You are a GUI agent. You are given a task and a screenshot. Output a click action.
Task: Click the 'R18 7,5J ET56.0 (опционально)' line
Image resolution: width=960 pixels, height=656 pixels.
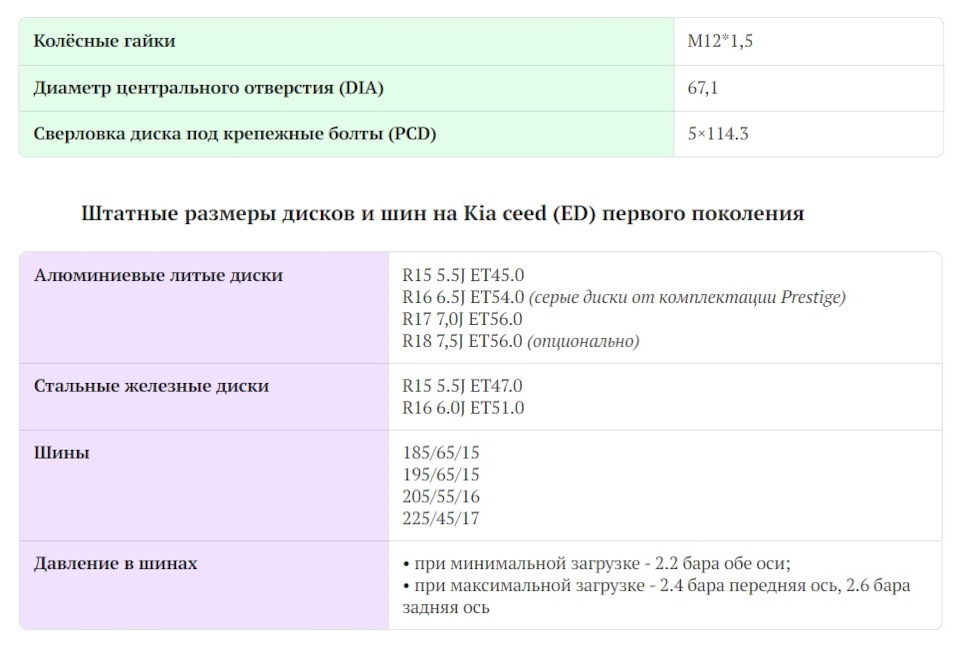(x=520, y=341)
